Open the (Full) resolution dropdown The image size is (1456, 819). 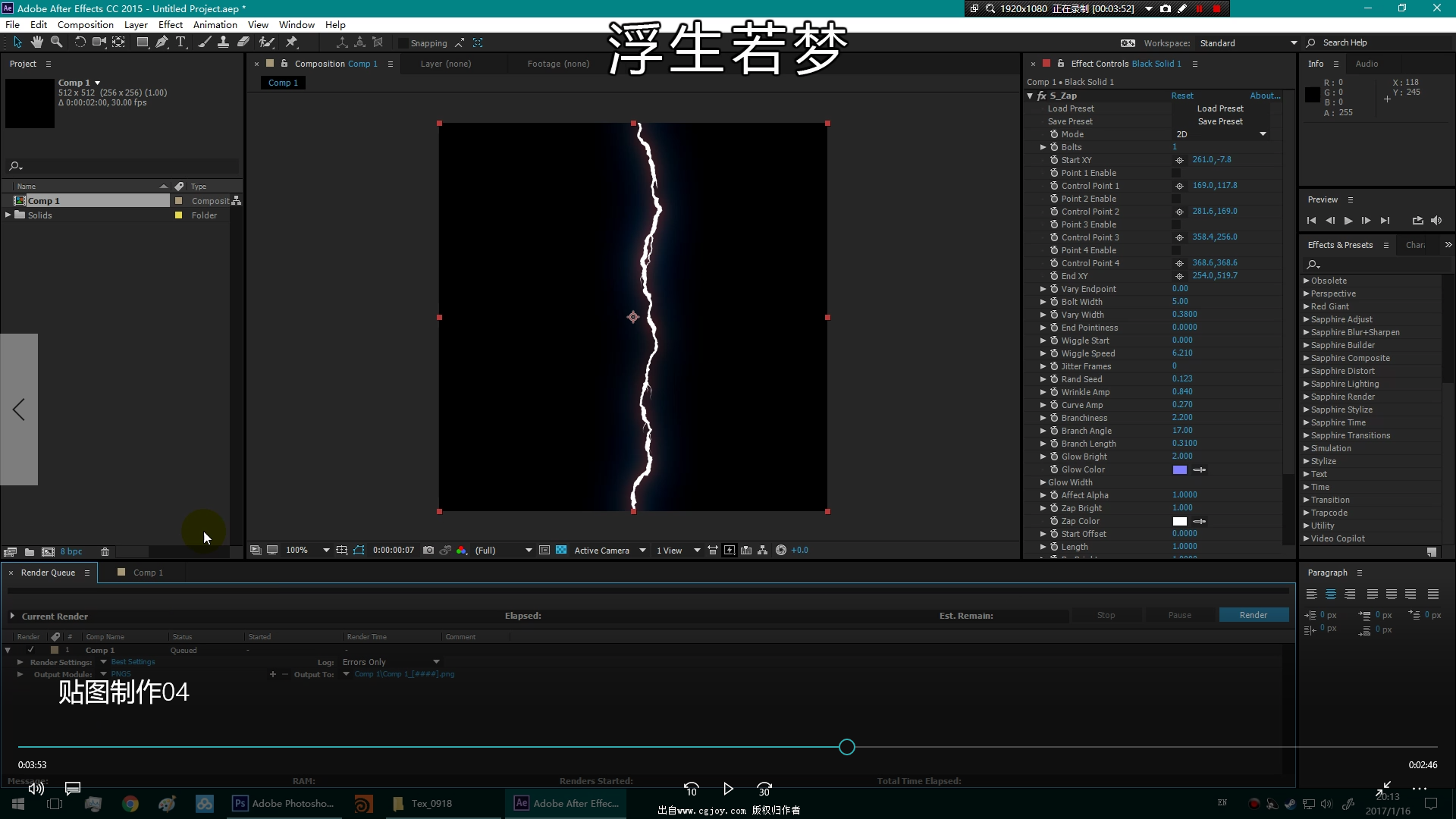(504, 551)
